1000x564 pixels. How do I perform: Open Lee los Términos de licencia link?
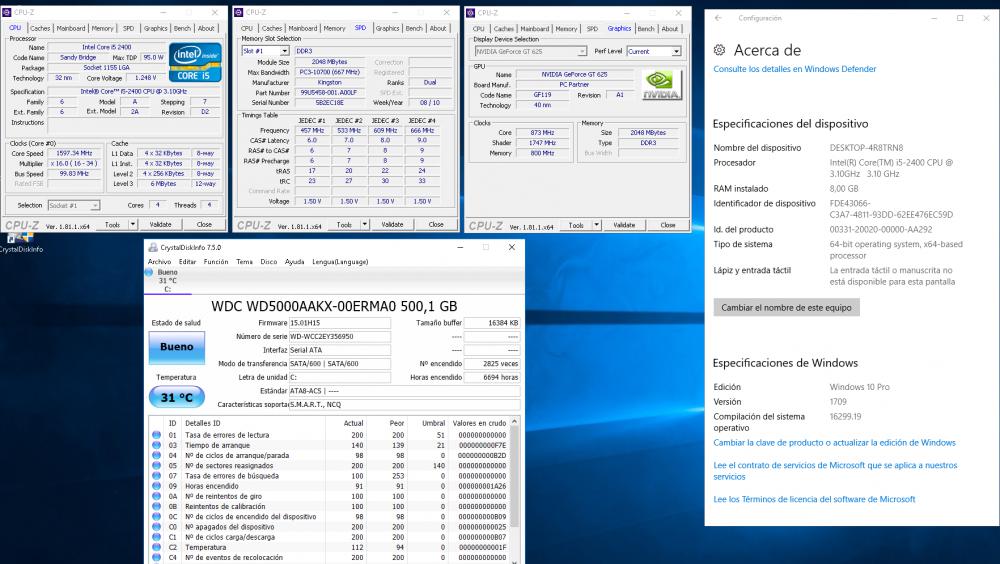click(x=814, y=500)
